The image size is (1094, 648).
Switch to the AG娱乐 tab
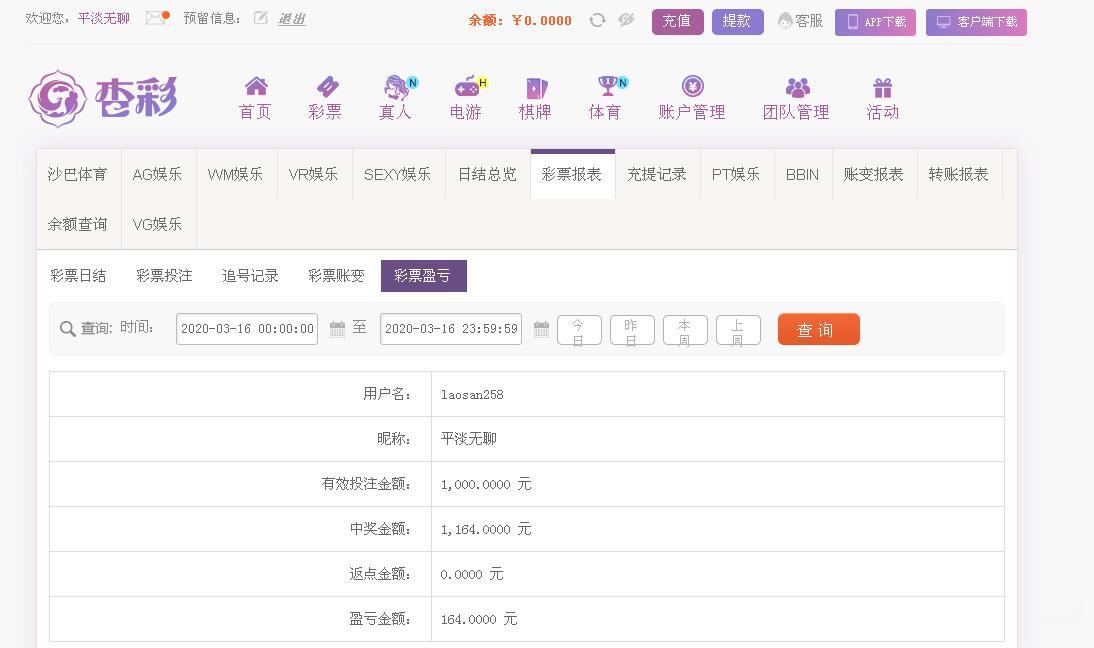tap(158, 174)
